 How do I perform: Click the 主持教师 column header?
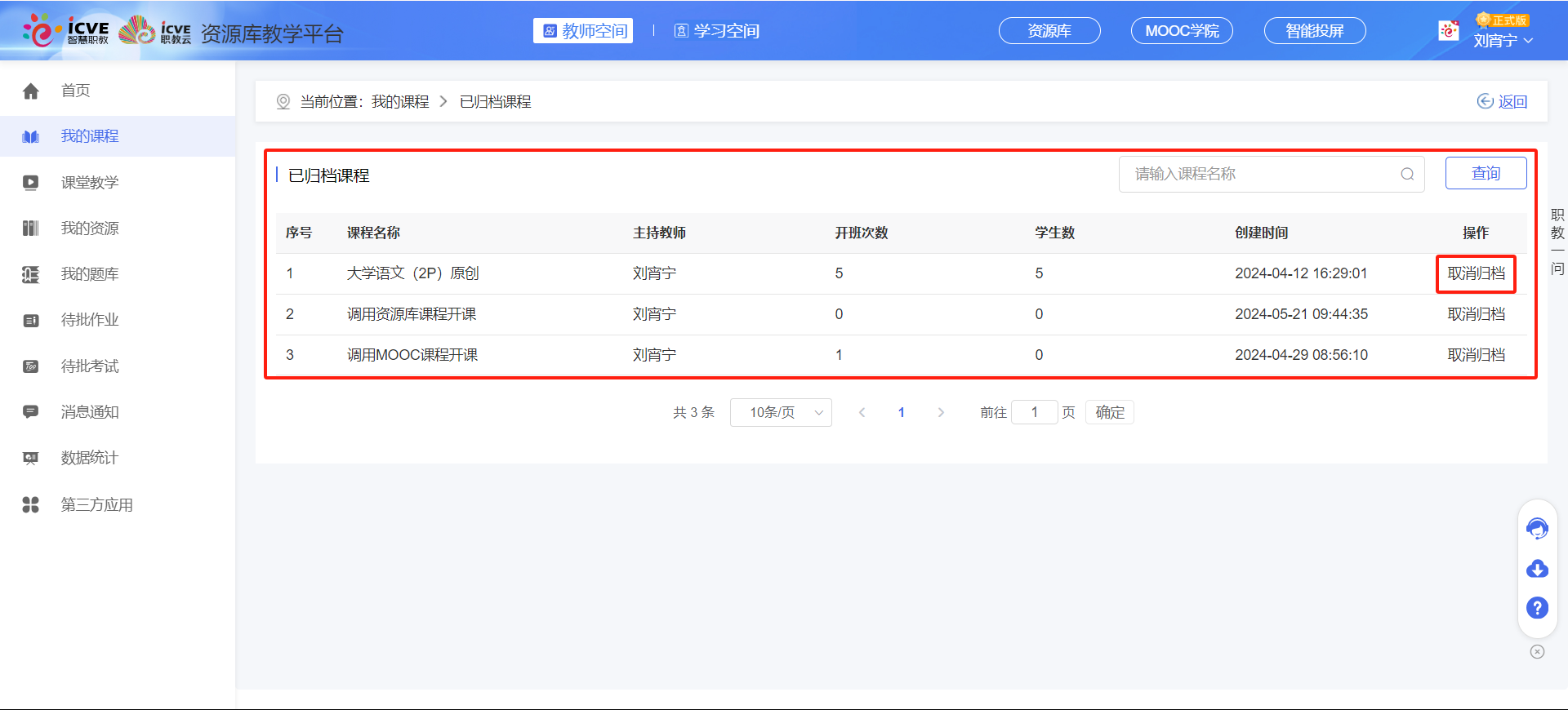[x=659, y=233]
